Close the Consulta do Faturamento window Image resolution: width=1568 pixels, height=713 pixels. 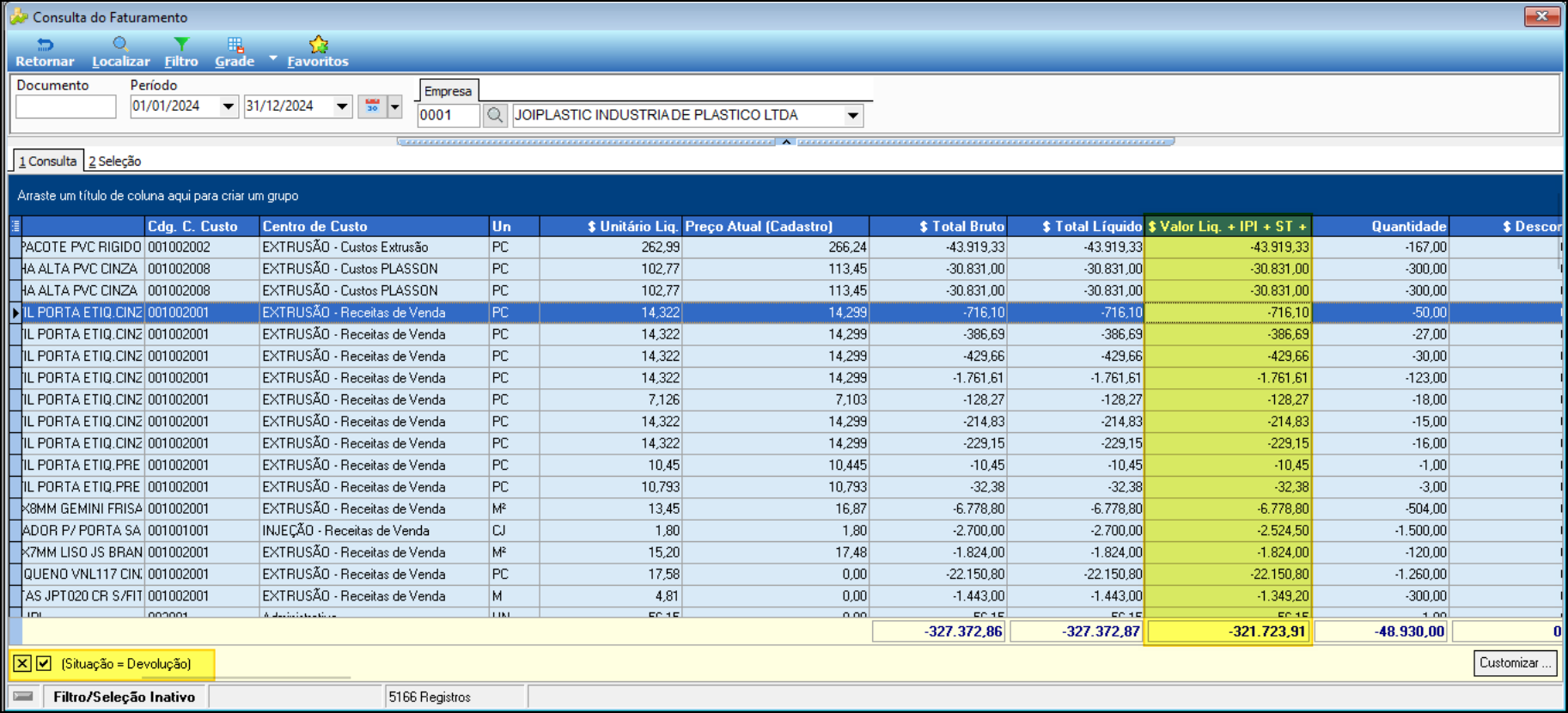pos(1542,16)
